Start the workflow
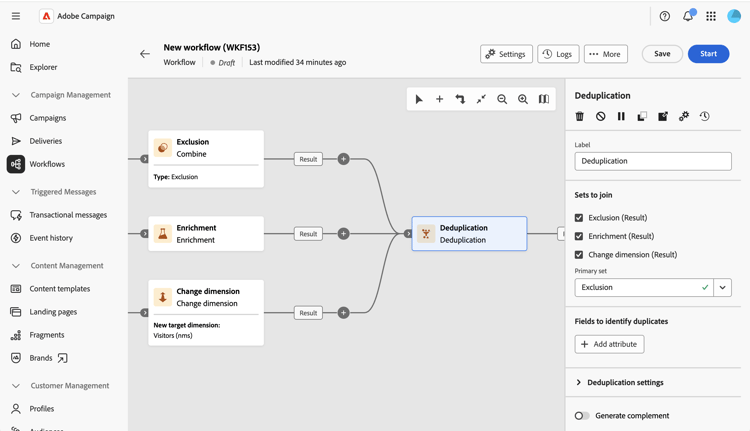This screenshot has height=431, width=750. tap(708, 54)
